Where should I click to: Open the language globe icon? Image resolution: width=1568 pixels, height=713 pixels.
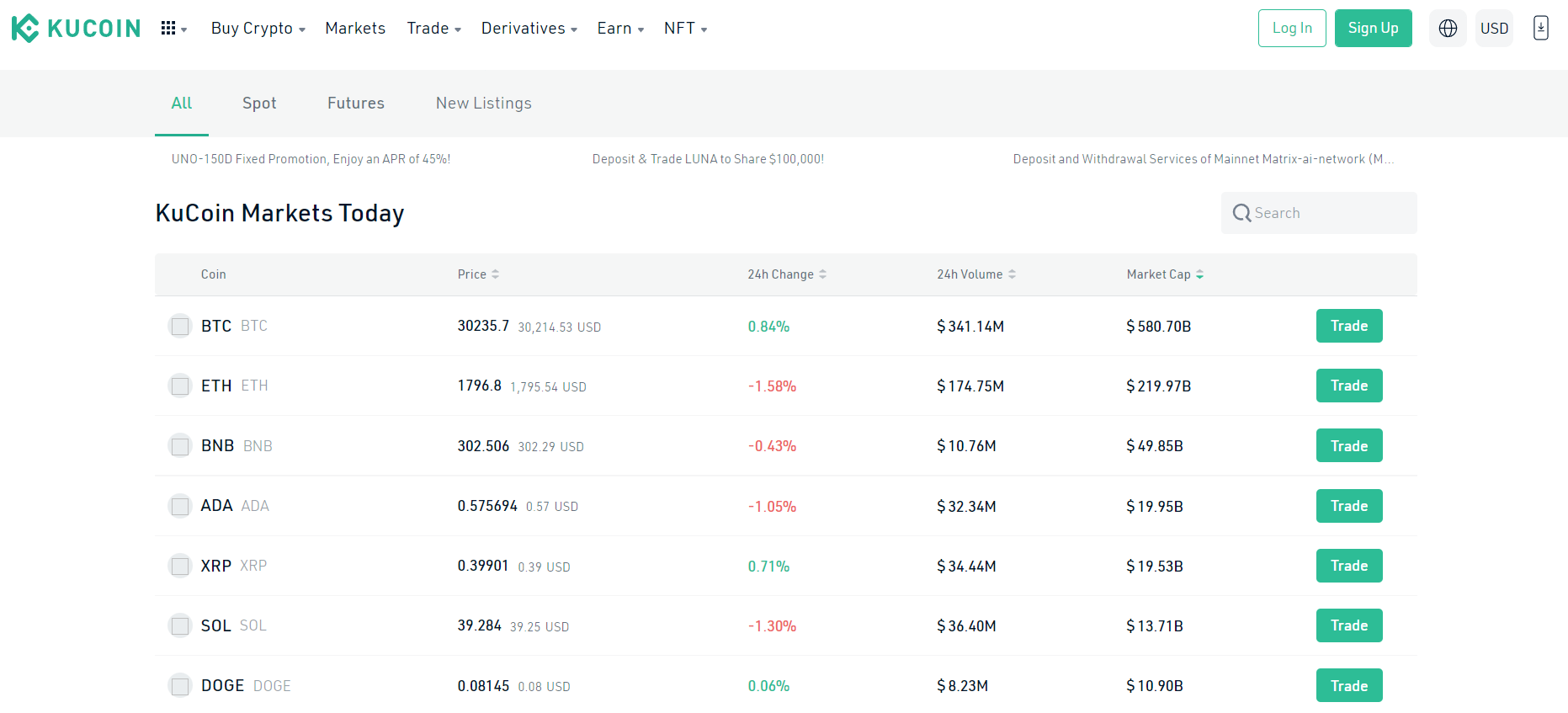tap(1448, 29)
